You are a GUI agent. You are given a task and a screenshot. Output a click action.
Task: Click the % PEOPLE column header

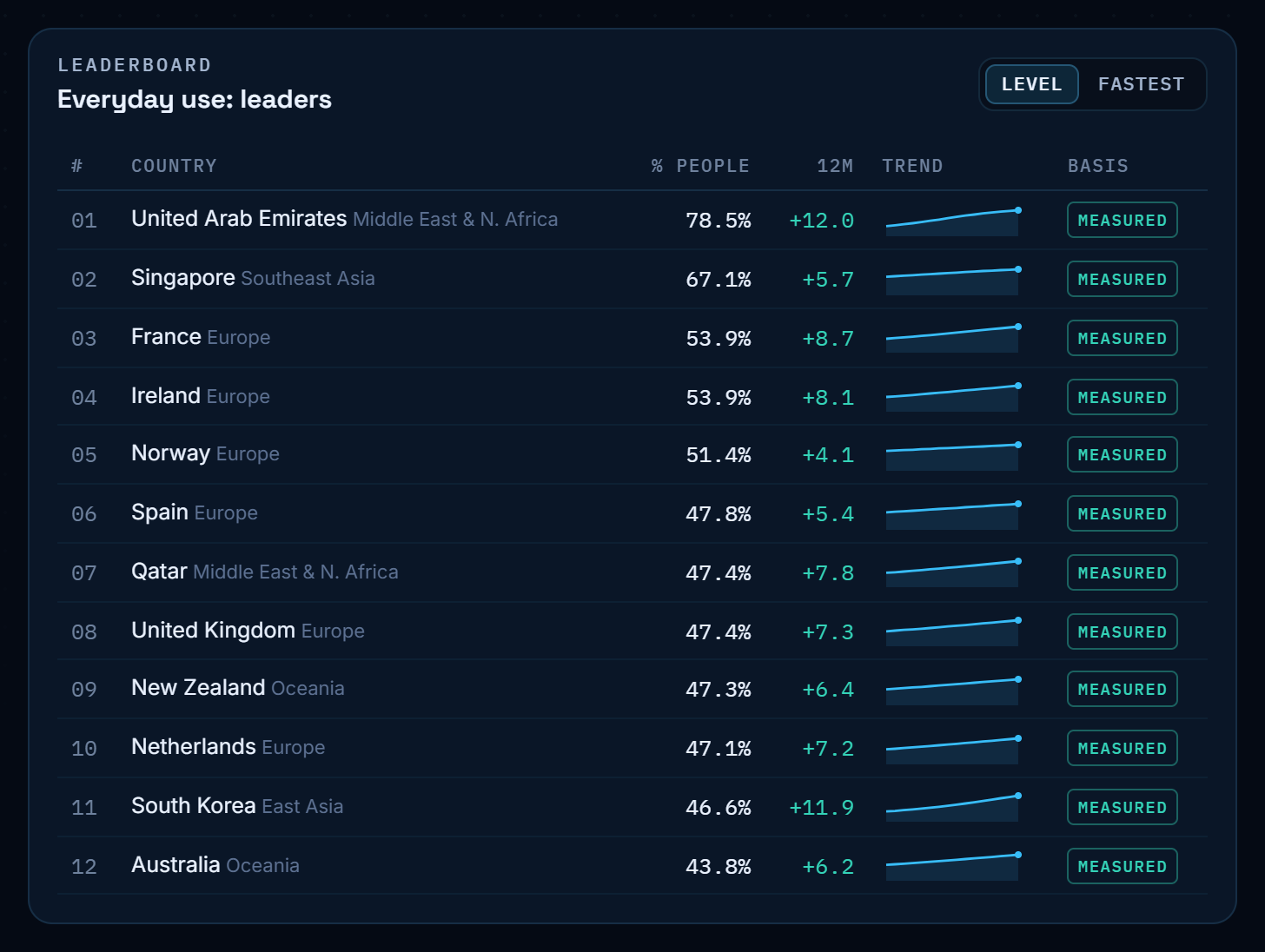700,166
